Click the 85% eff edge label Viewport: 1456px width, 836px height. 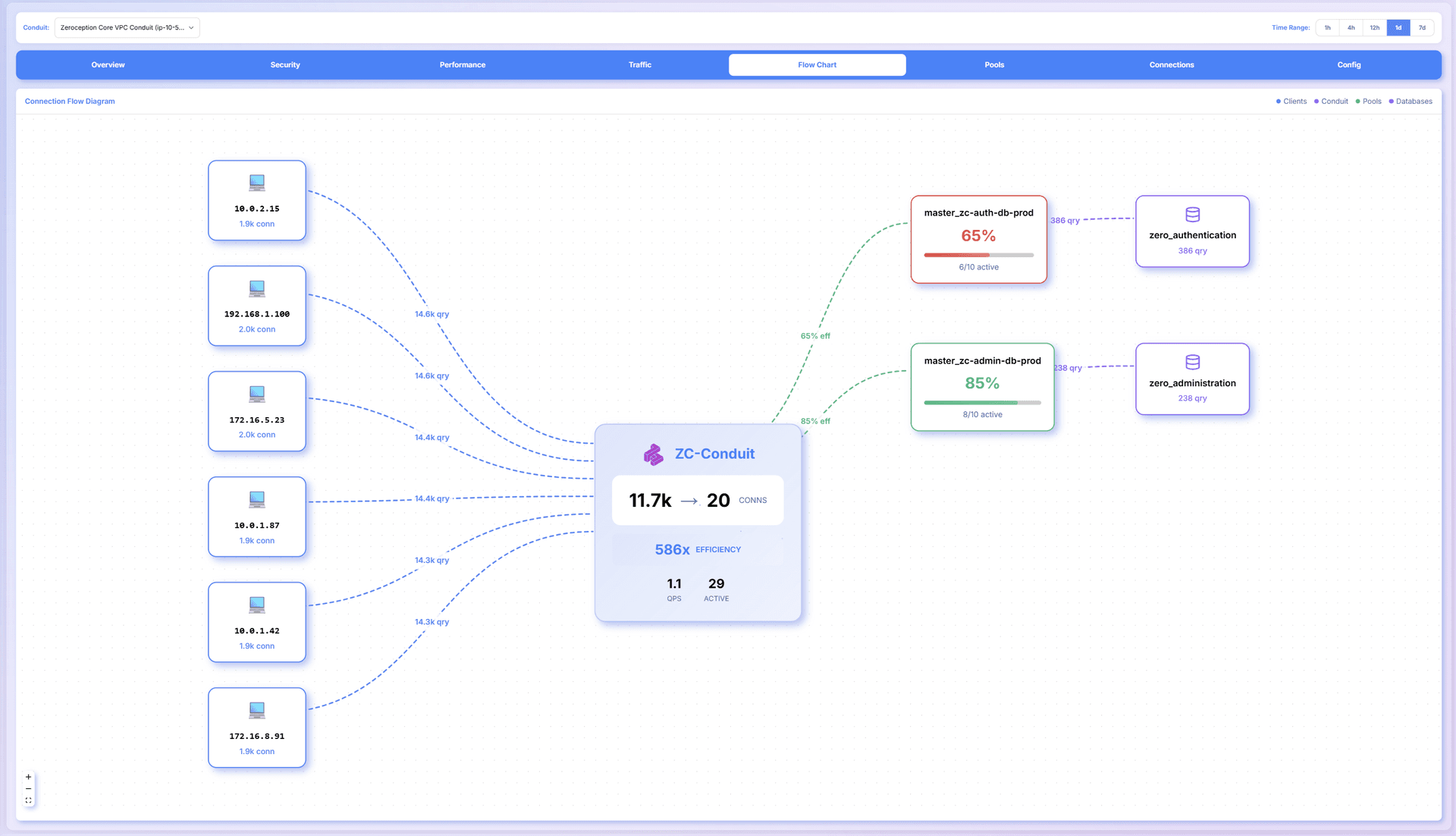click(815, 421)
